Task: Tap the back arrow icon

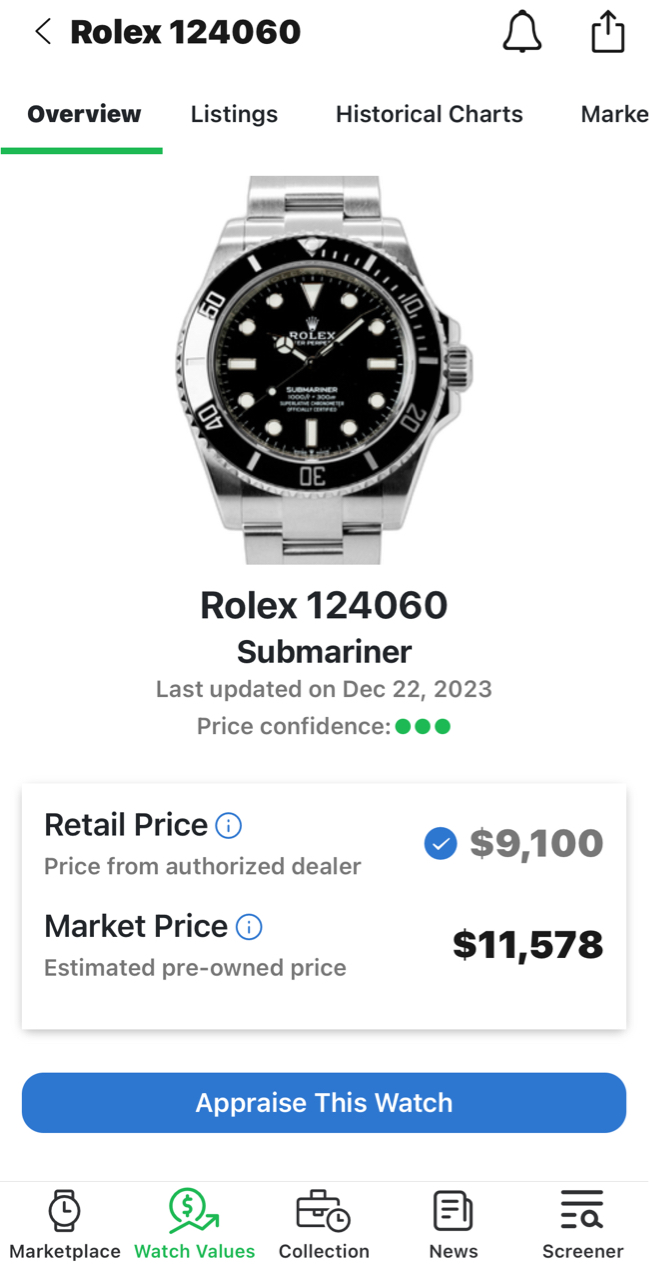Action: click(43, 32)
